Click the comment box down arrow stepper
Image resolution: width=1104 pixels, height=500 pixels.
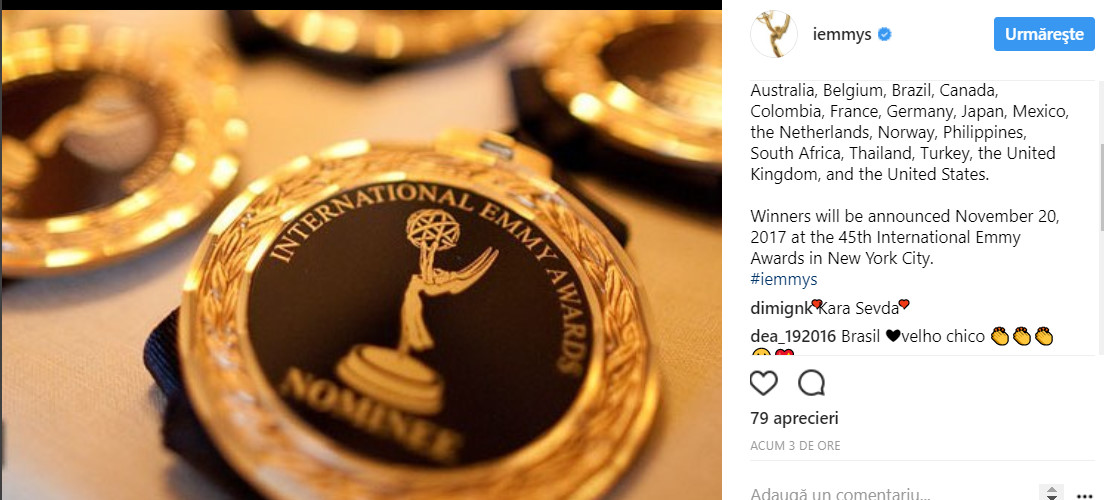pyautogui.click(x=1050, y=497)
